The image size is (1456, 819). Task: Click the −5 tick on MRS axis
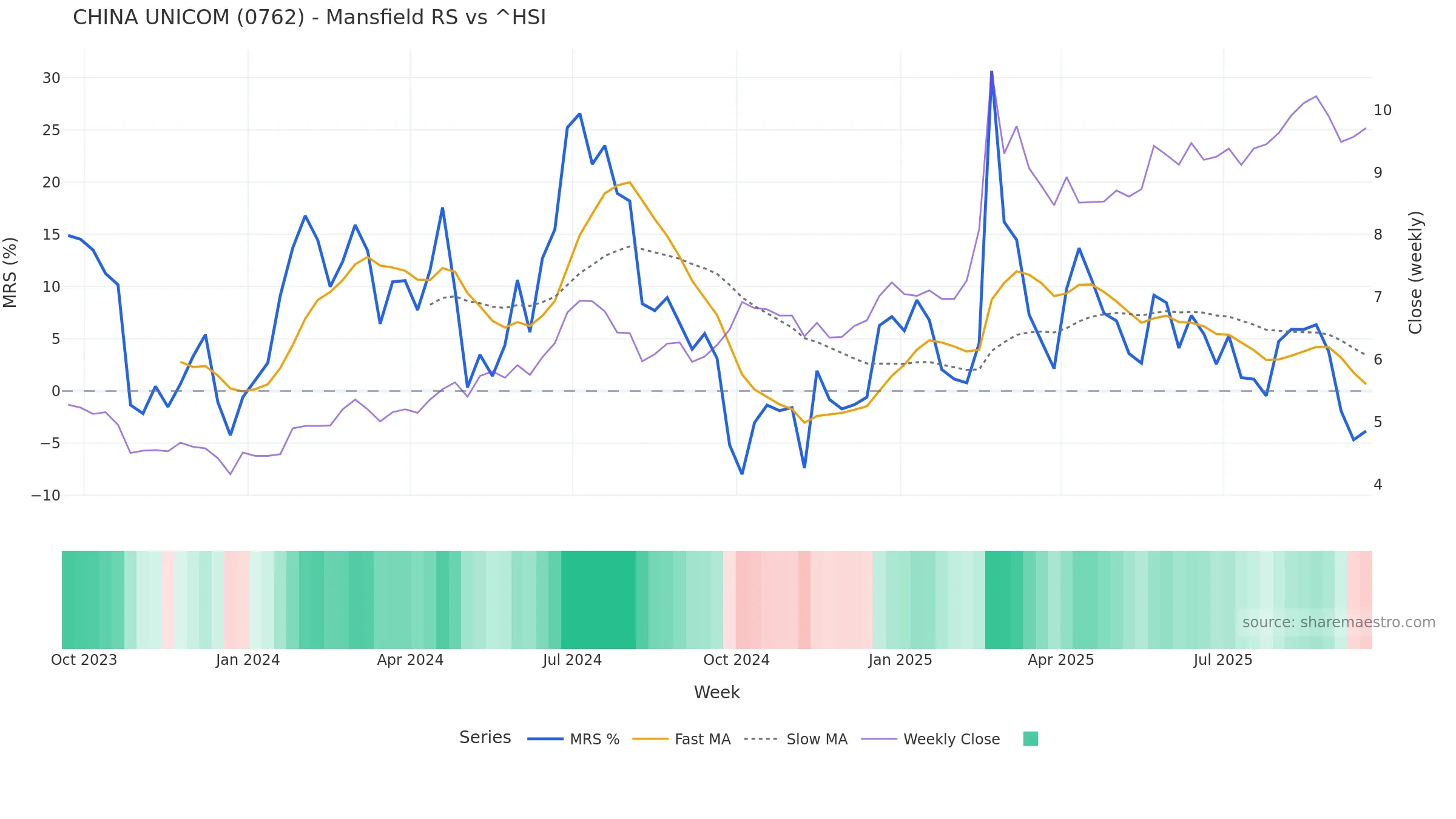pyautogui.click(x=50, y=443)
